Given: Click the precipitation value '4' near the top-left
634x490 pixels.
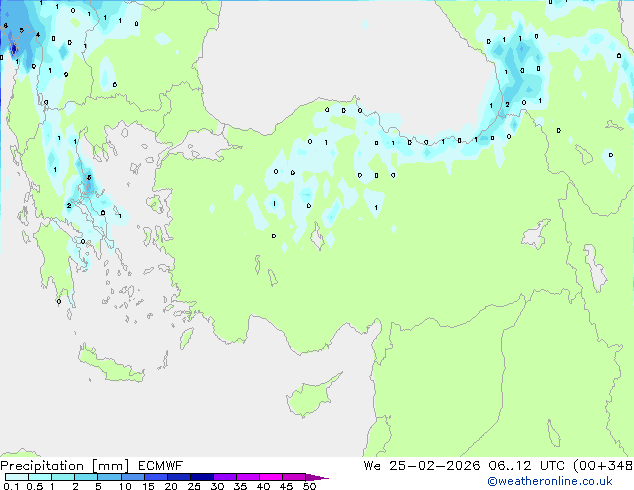Looking at the screenshot, I should (x=38, y=35).
